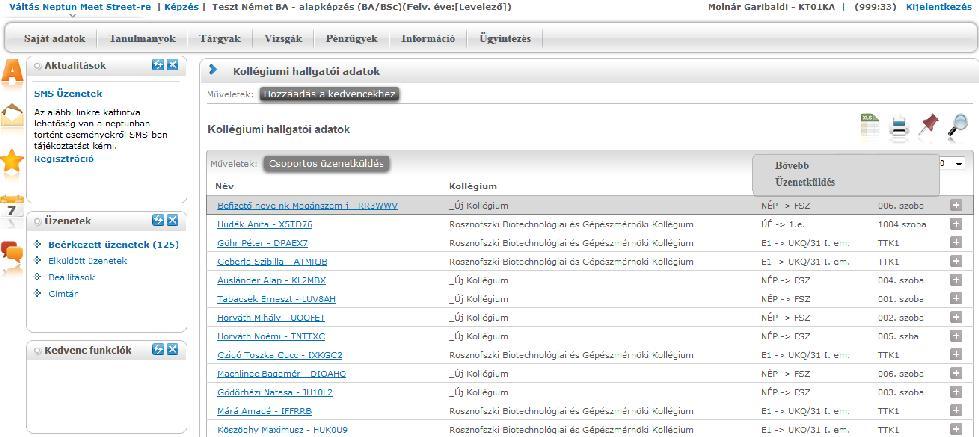Open plus menu for Tabacsek Erneszt row
The image size is (979, 437).
(955, 299)
